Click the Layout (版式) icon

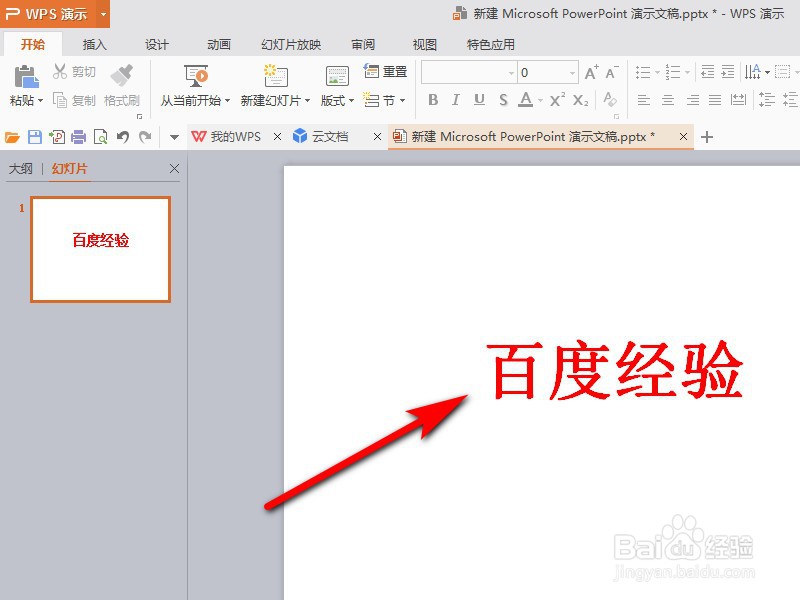[337, 77]
